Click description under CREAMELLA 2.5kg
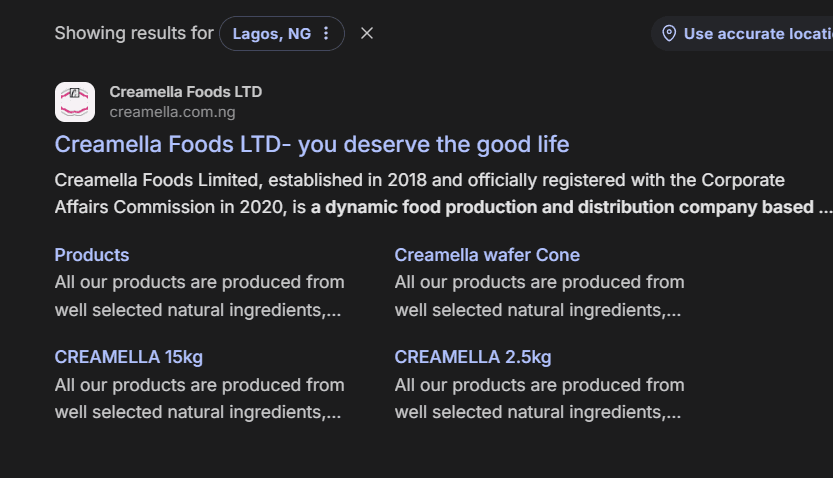Viewport: 833px width, 478px height. pos(539,398)
